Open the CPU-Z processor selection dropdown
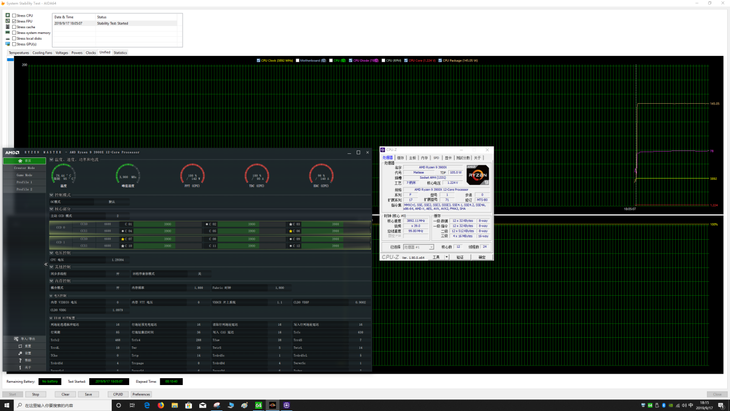 point(418,247)
